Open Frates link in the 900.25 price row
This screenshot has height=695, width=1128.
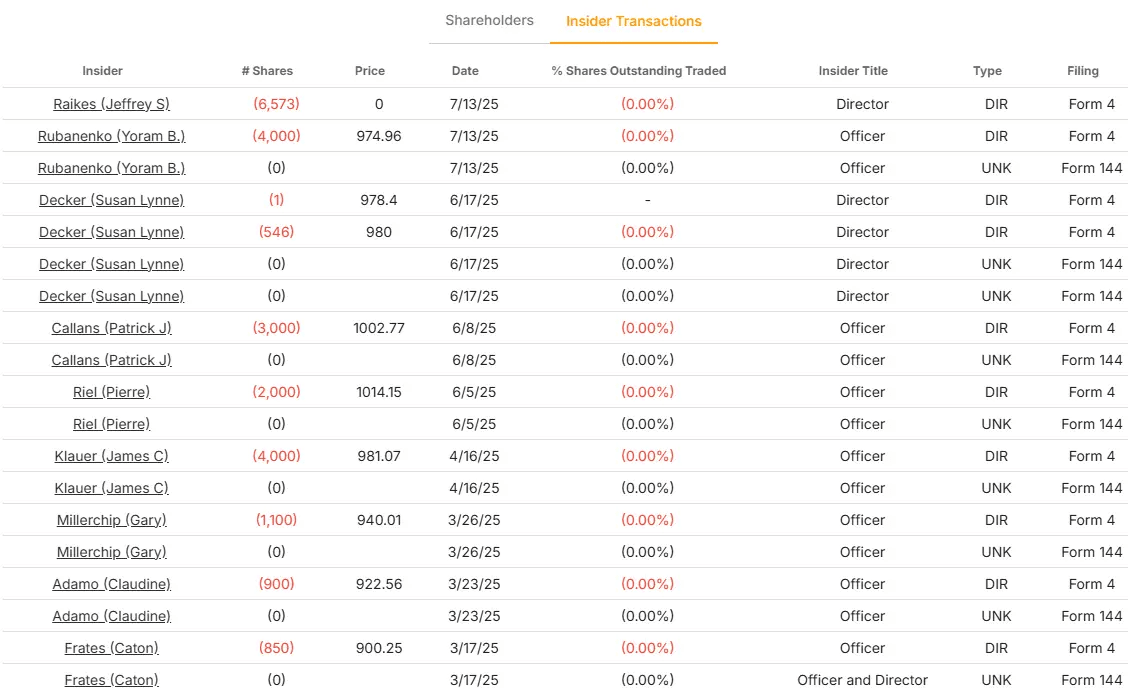[111, 648]
